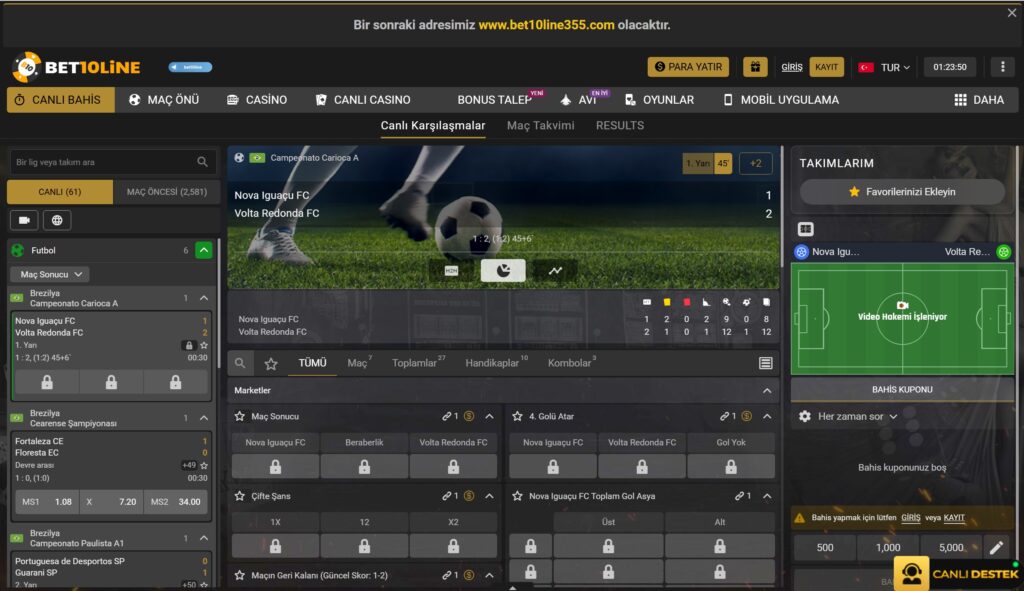The image size is (1024, 591).
Task: Click the GİRİŞ login link in header
Action: pyautogui.click(x=792, y=67)
